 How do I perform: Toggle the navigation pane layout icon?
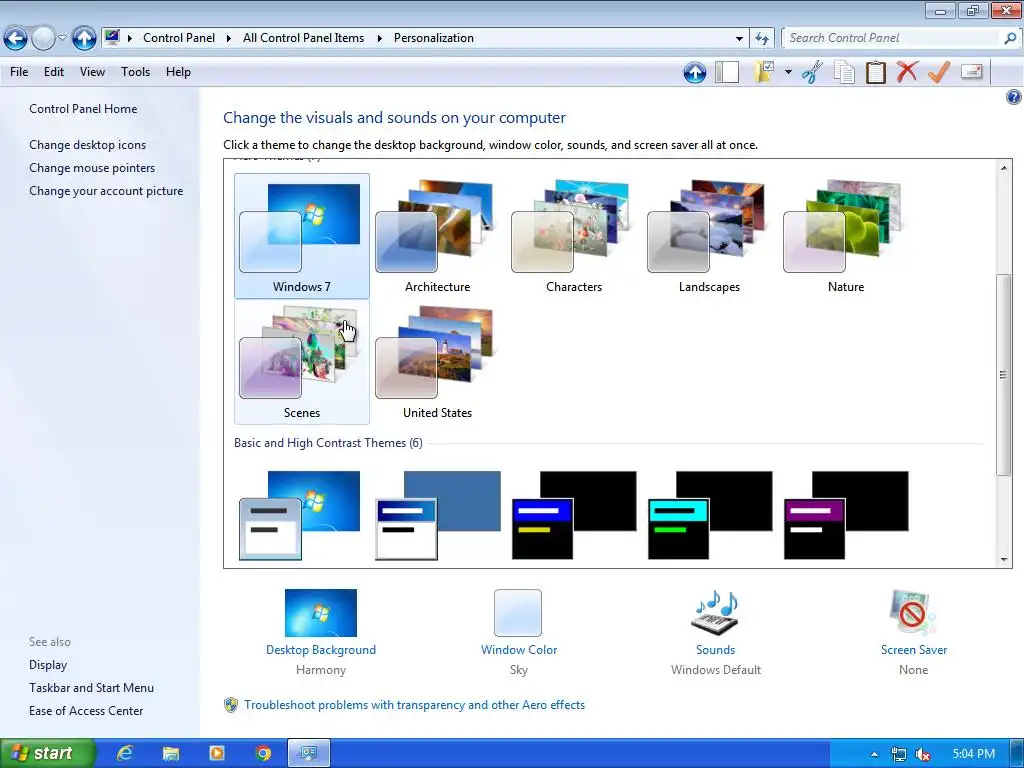pyautogui.click(x=726, y=72)
